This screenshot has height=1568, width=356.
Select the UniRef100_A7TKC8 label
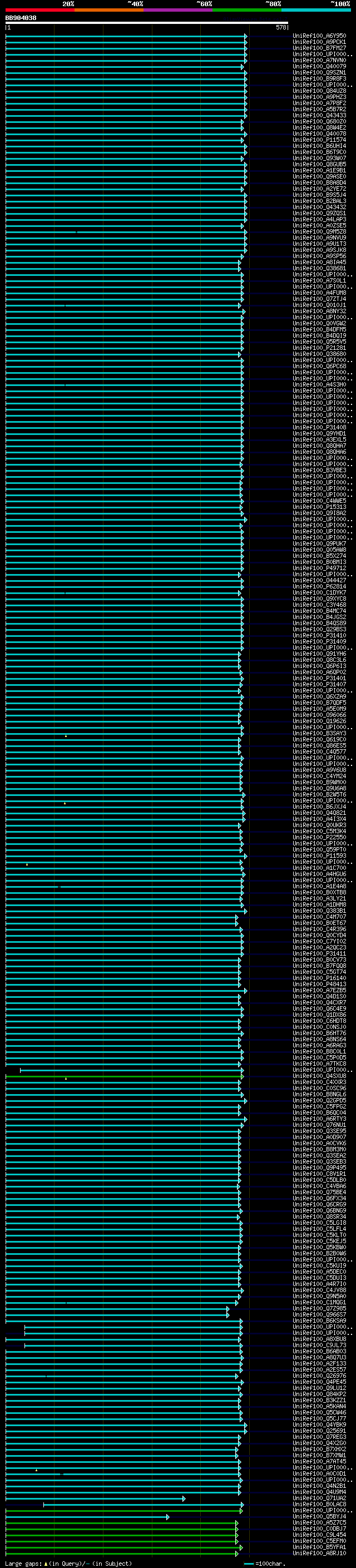[319, 1064]
